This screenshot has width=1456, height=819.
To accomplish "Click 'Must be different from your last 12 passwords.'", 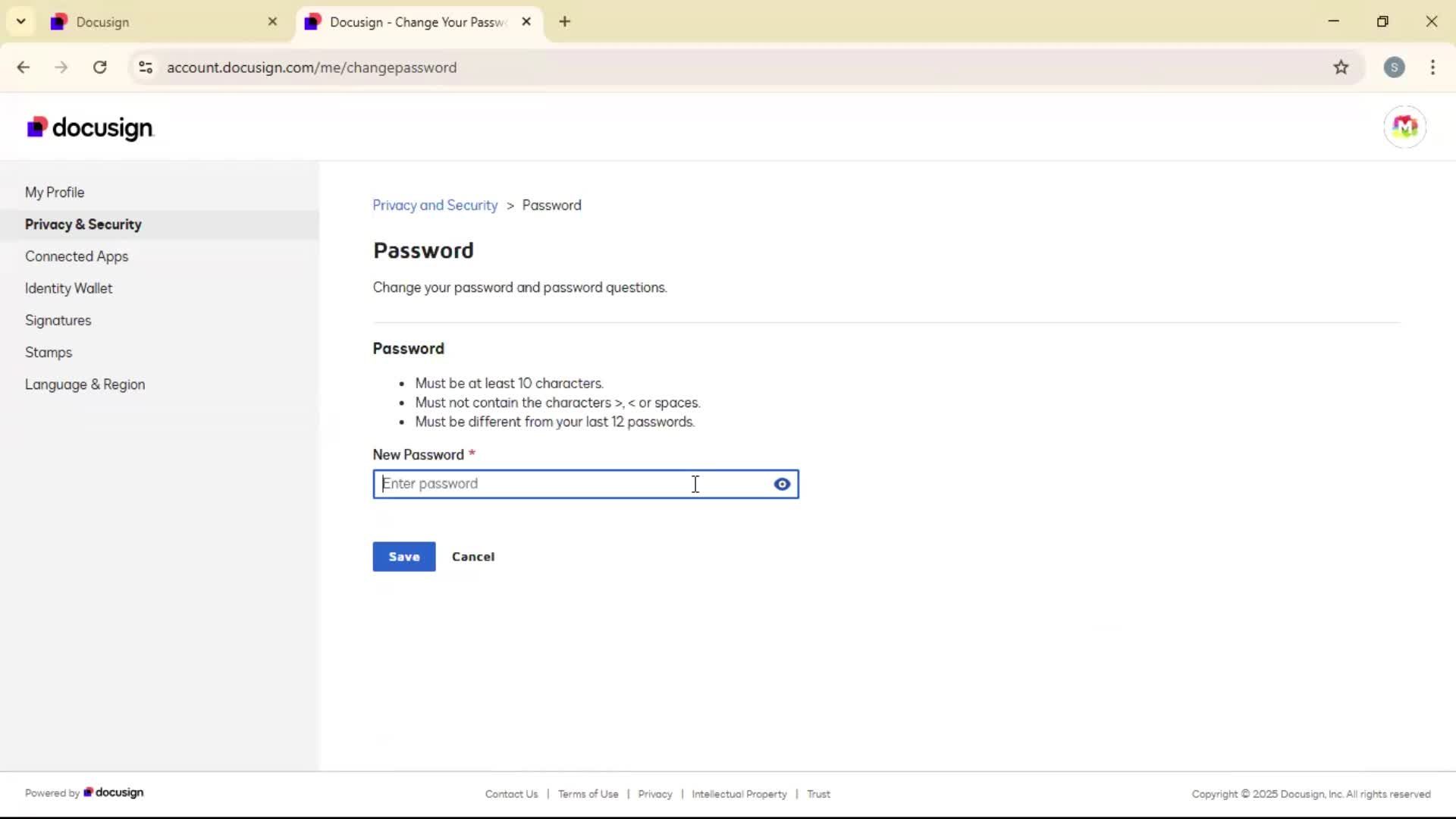I will pos(554,422).
